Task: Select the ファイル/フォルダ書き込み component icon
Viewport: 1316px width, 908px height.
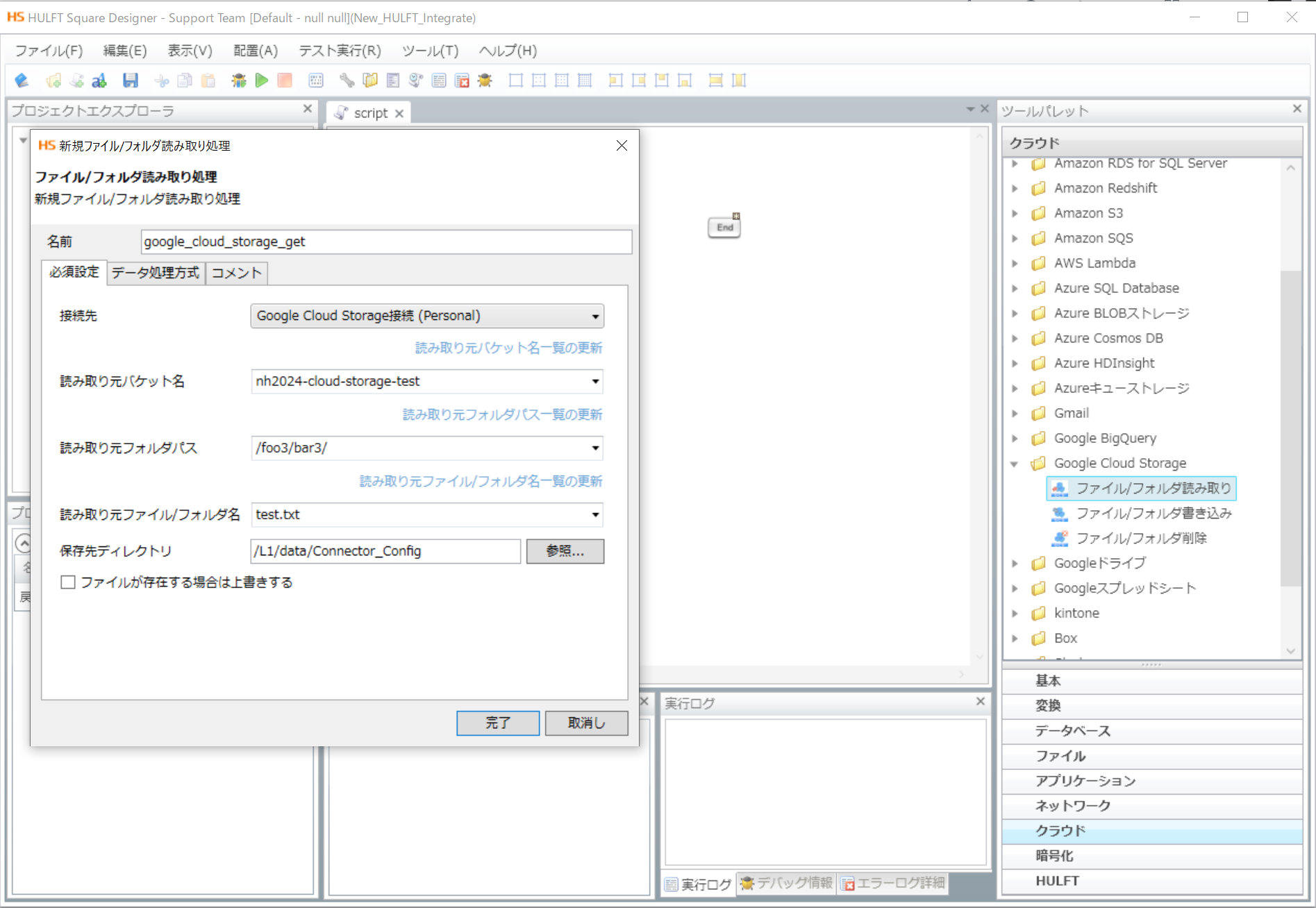Action: tap(1060, 513)
